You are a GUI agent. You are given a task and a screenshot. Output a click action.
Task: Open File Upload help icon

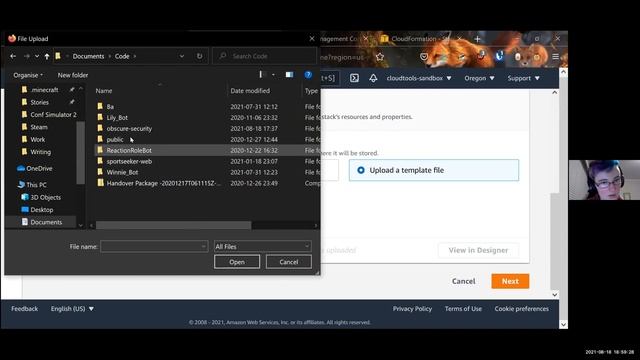point(308,75)
